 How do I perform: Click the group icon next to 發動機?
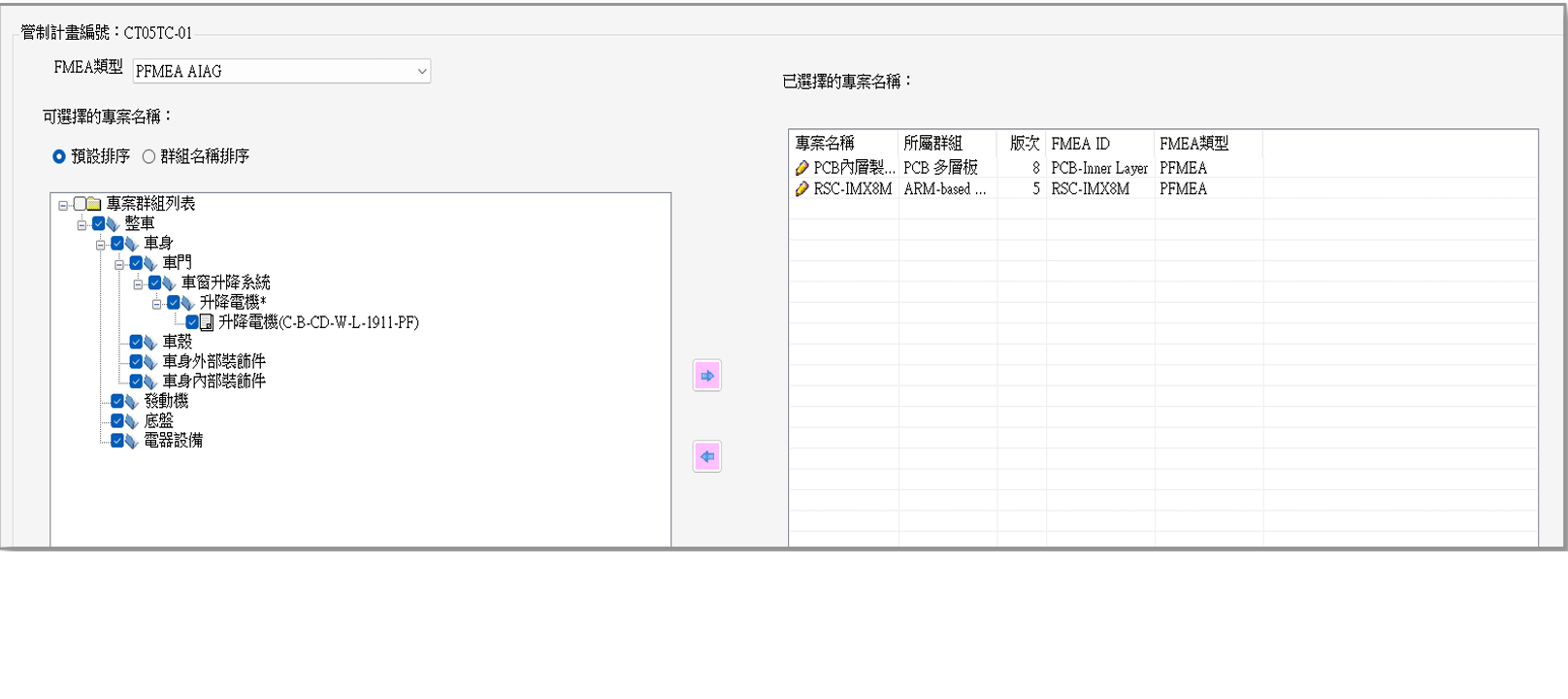click(132, 401)
